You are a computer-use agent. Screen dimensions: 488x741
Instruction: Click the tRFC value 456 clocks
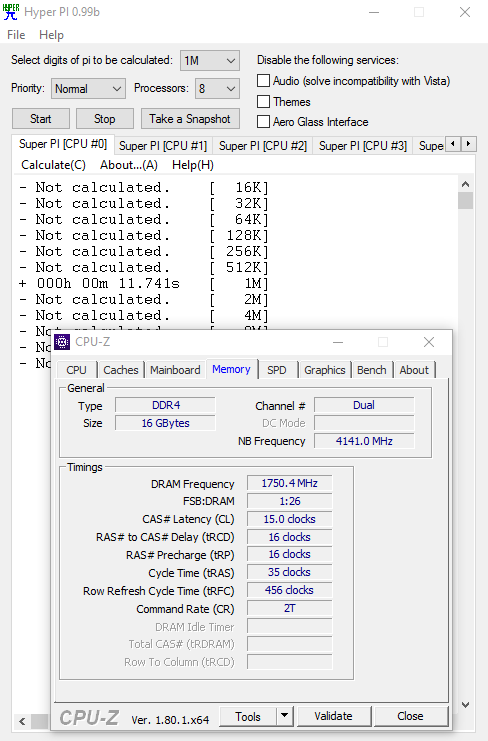(x=290, y=590)
